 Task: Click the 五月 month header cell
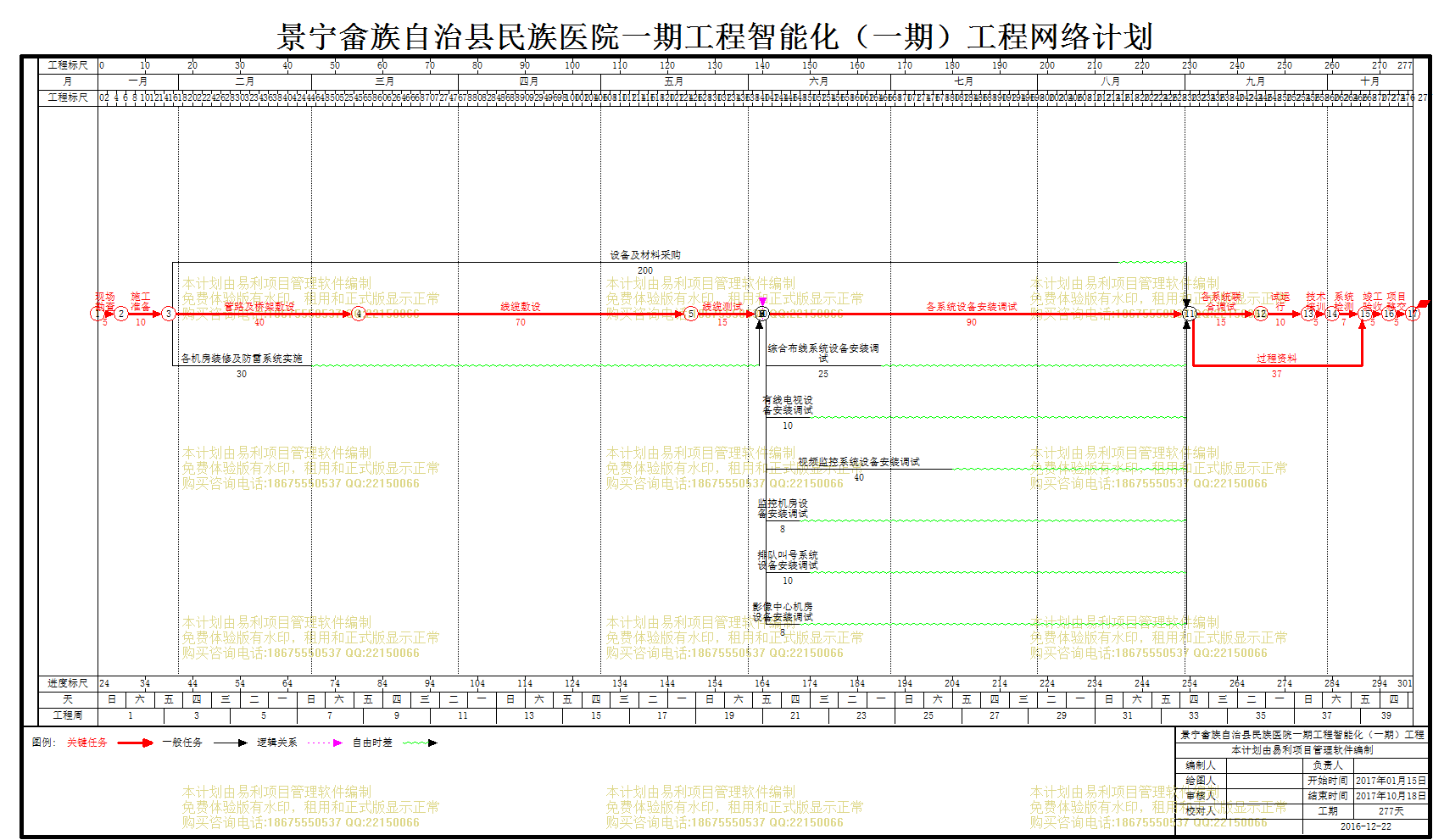coord(674,81)
